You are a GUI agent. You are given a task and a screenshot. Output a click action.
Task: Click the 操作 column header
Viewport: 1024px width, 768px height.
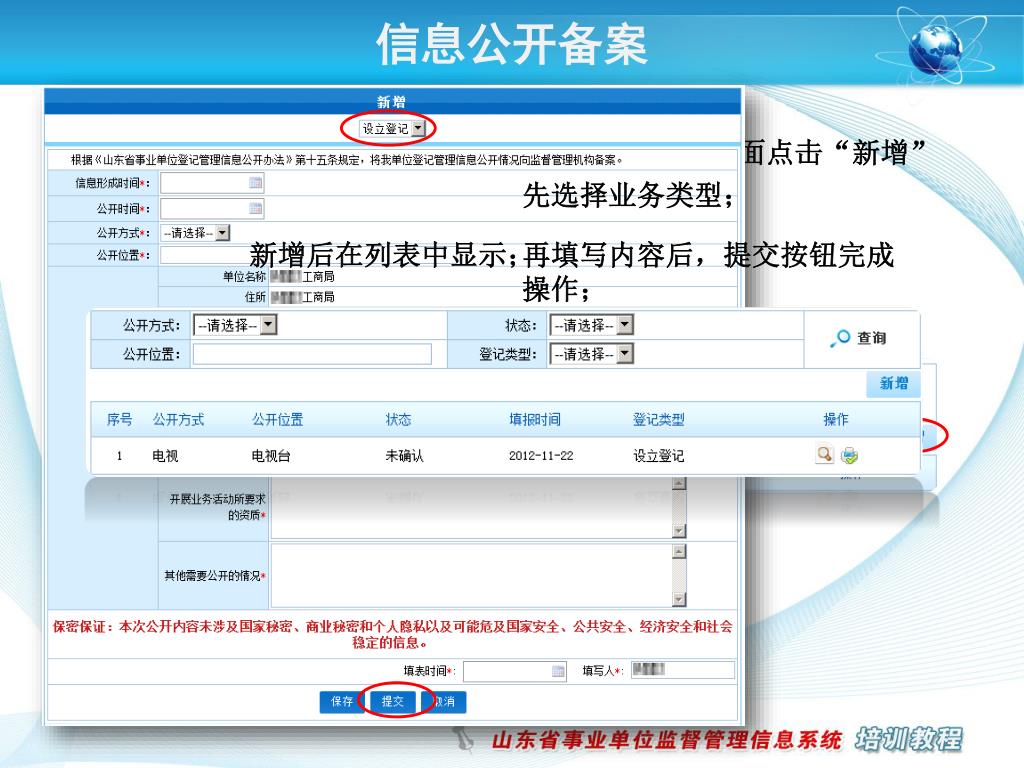[x=835, y=419]
